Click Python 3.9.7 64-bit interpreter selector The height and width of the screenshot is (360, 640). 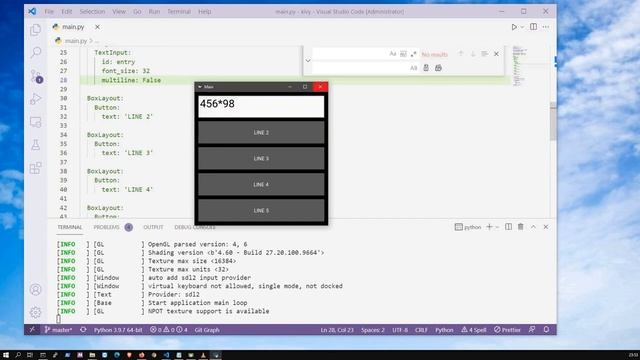(118, 330)
